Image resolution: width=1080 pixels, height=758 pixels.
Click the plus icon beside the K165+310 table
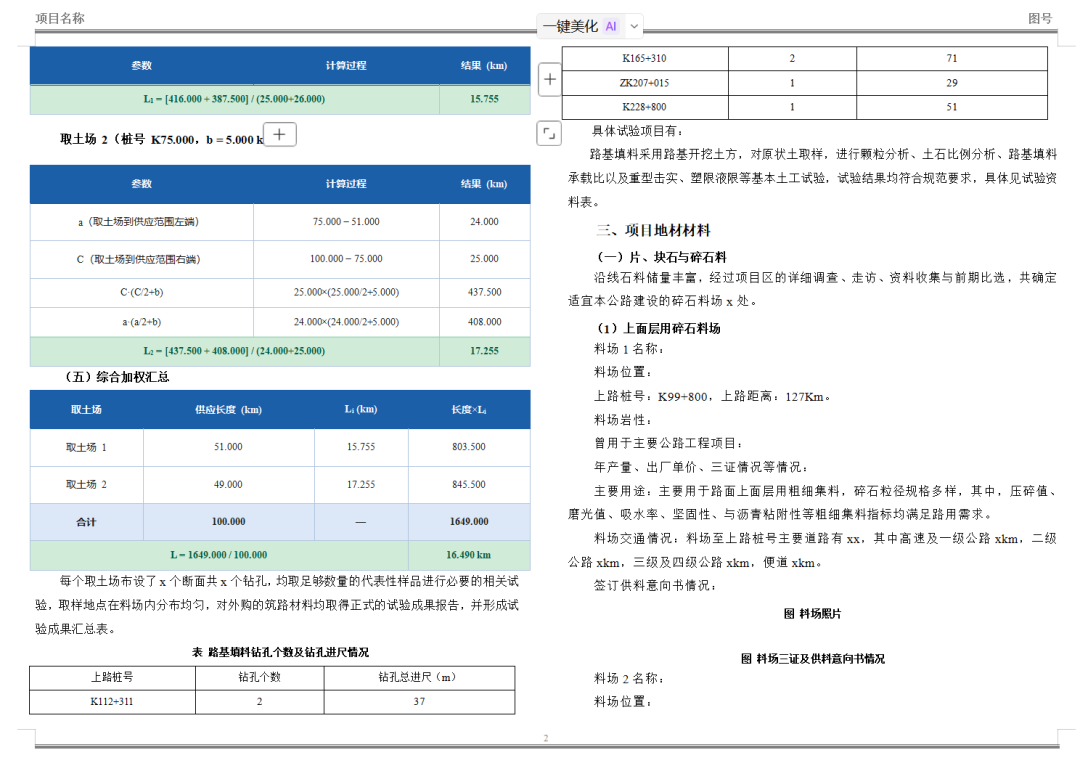(x=550, y=79)
